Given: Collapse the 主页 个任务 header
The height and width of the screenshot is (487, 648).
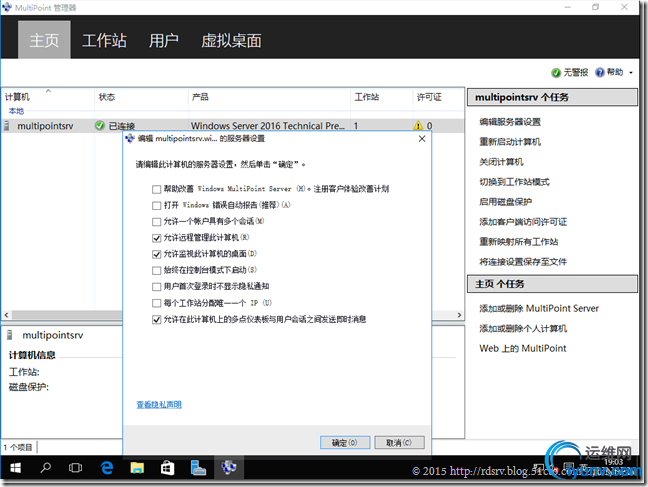Looking at the screenshot, I should coord(552,284).
